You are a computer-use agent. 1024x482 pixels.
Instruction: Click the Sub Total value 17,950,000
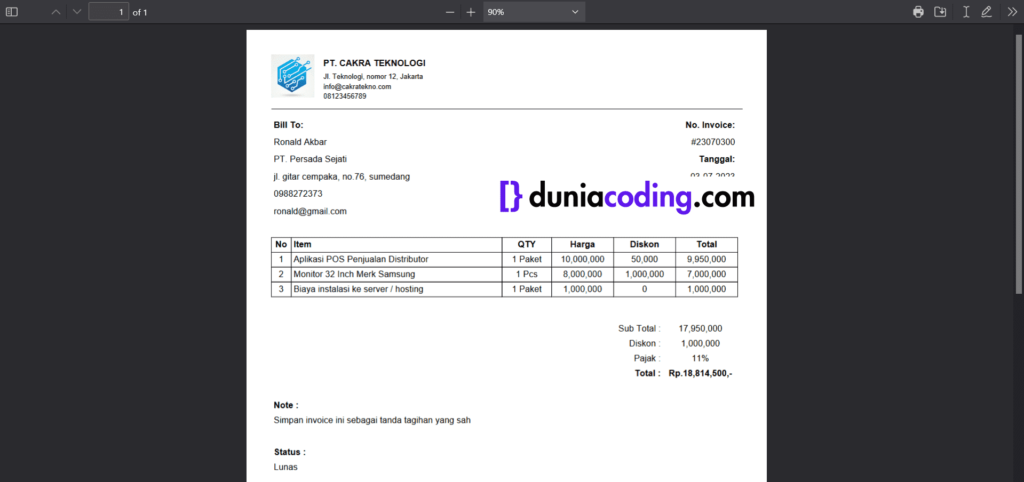(700, 329)
